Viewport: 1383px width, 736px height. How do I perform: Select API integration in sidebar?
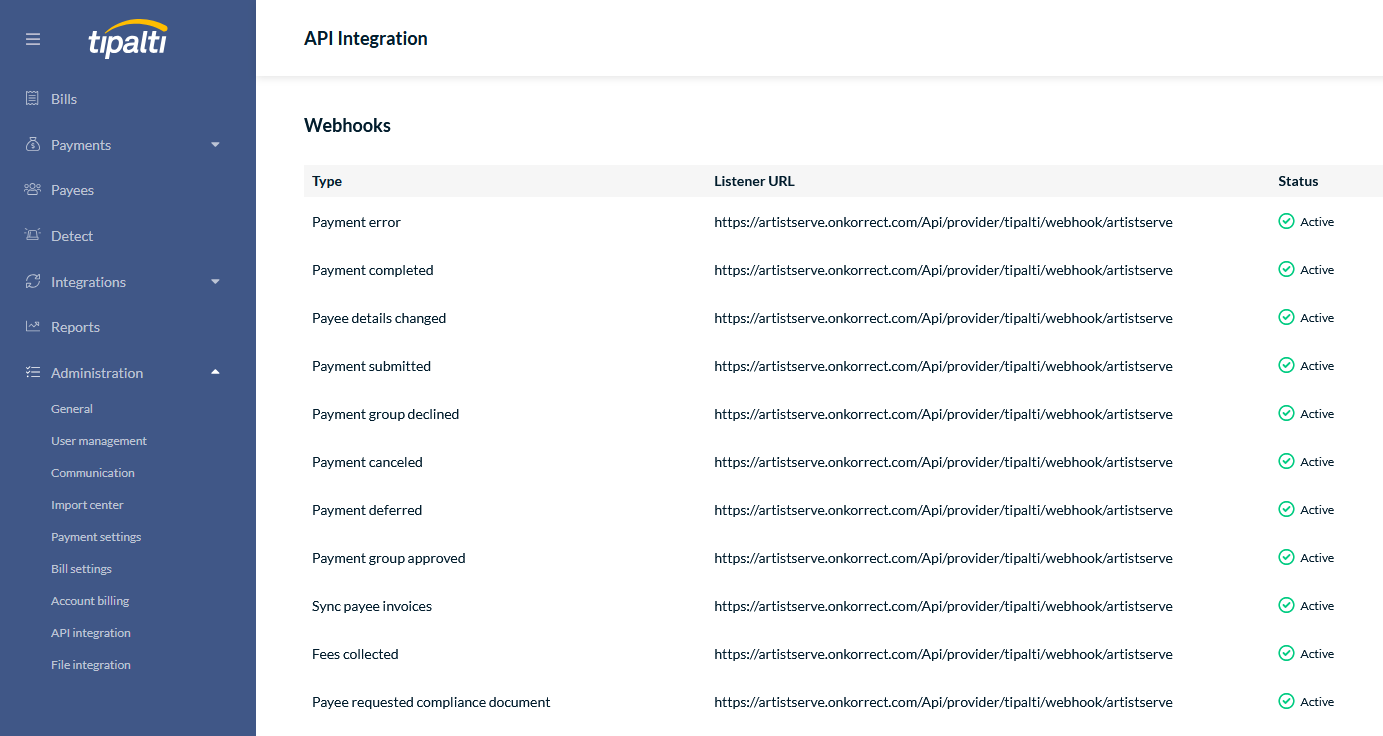tap(91, 633)
